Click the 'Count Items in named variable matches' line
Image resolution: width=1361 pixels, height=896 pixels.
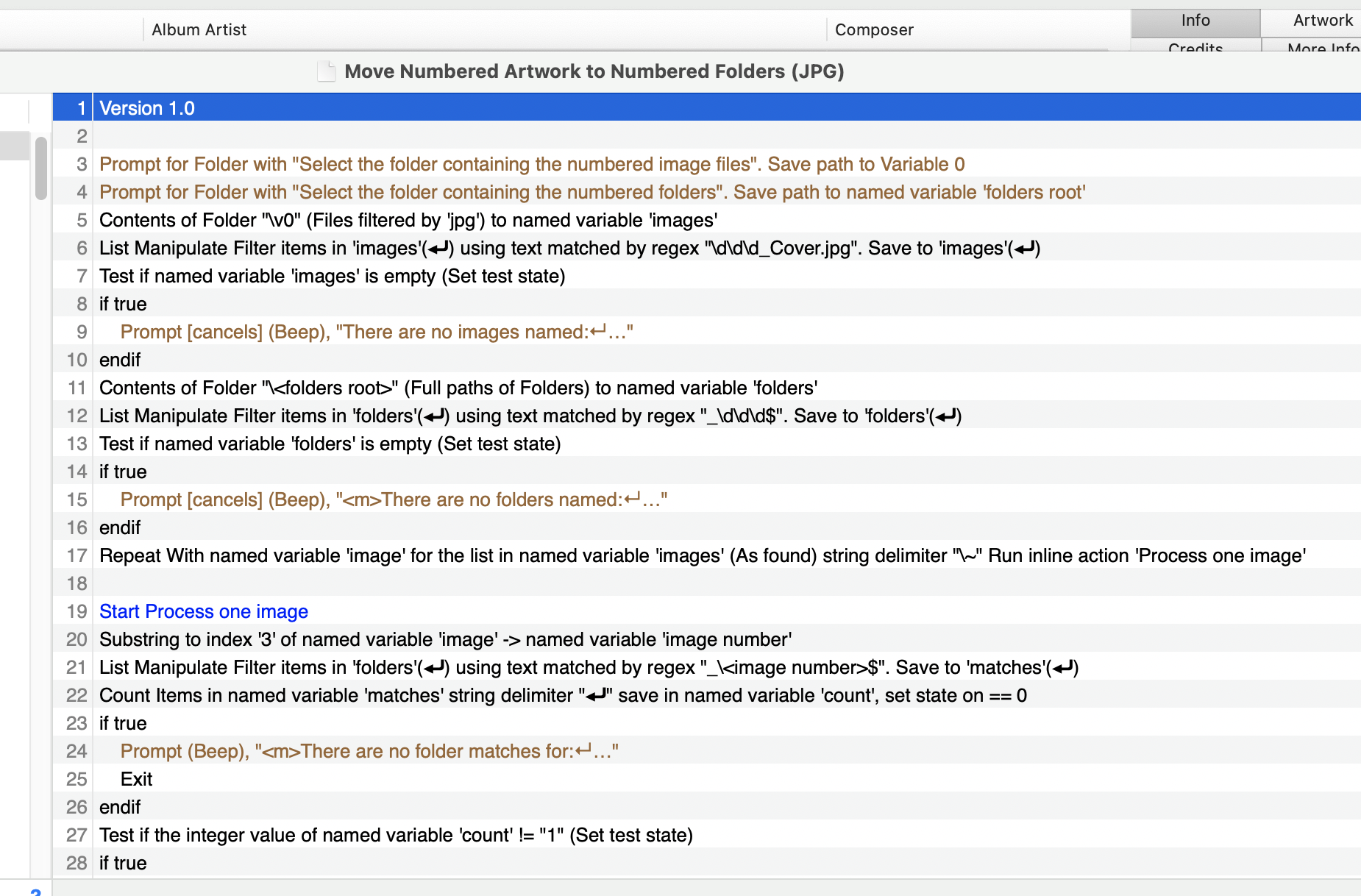[x=562, y=695]
